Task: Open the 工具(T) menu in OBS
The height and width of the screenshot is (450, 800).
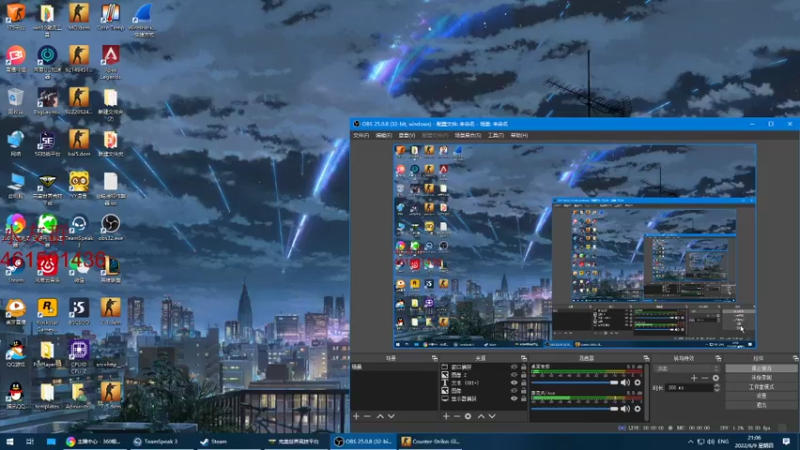Action: pos(496,136)
